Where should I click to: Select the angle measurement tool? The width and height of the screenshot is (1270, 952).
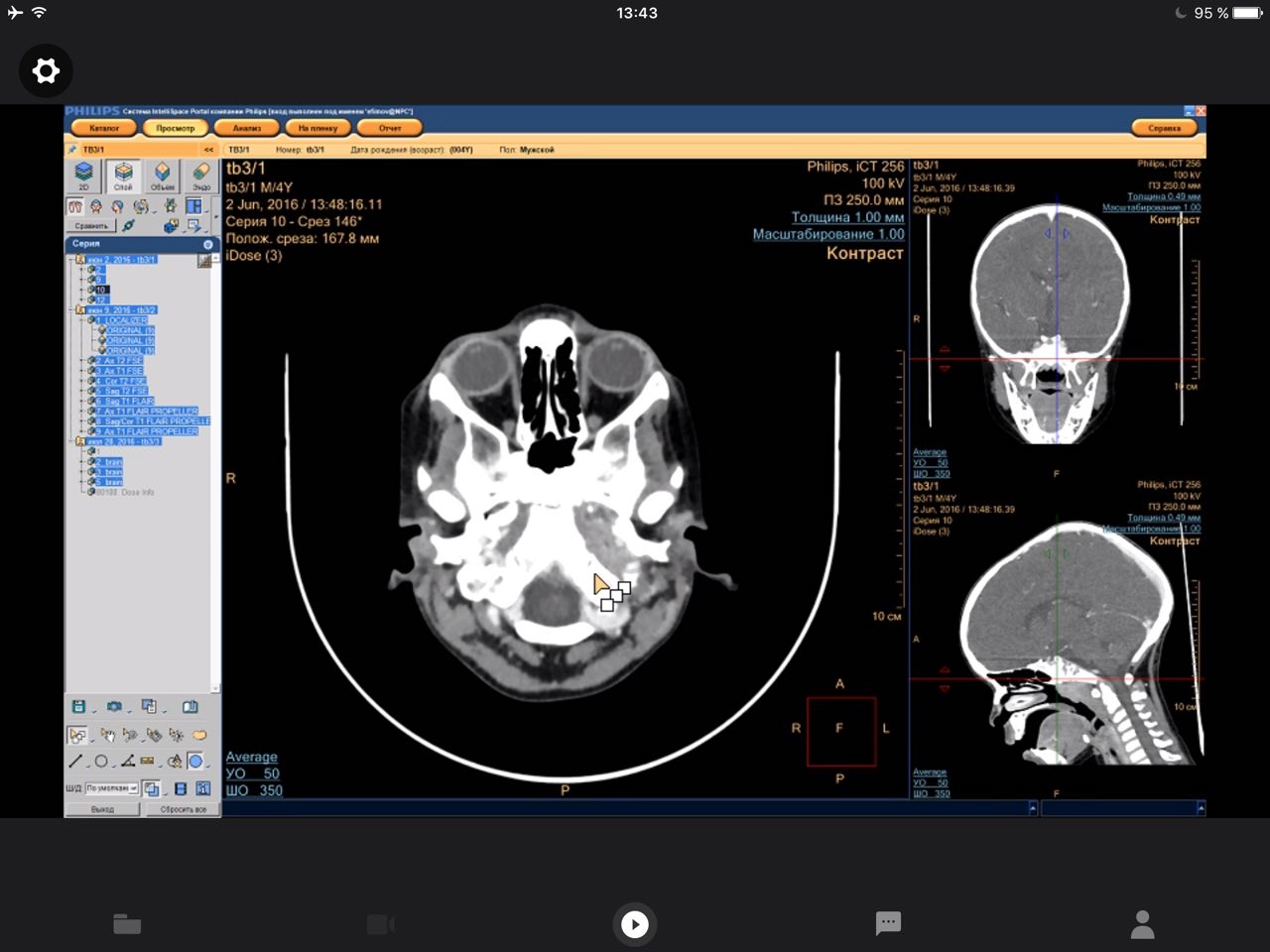click(x=128, y=761)
